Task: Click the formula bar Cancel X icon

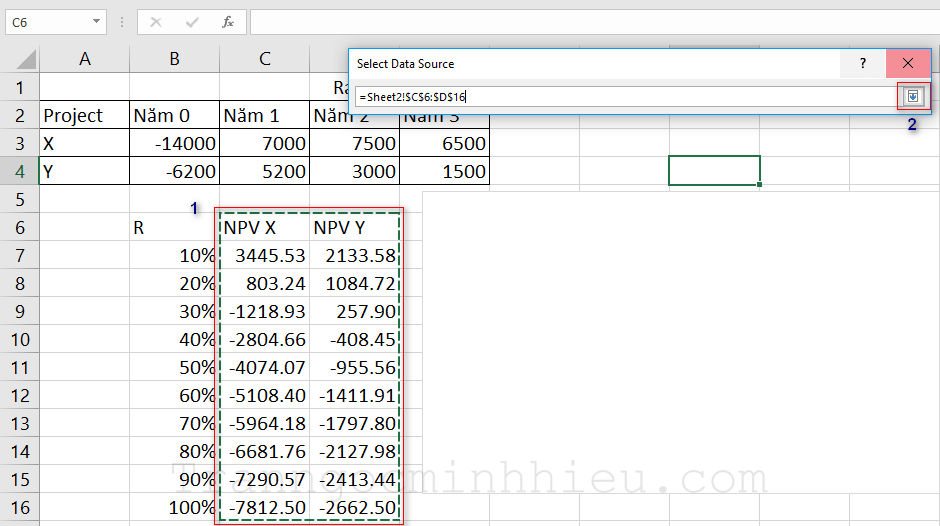Action: click(156, 21)
